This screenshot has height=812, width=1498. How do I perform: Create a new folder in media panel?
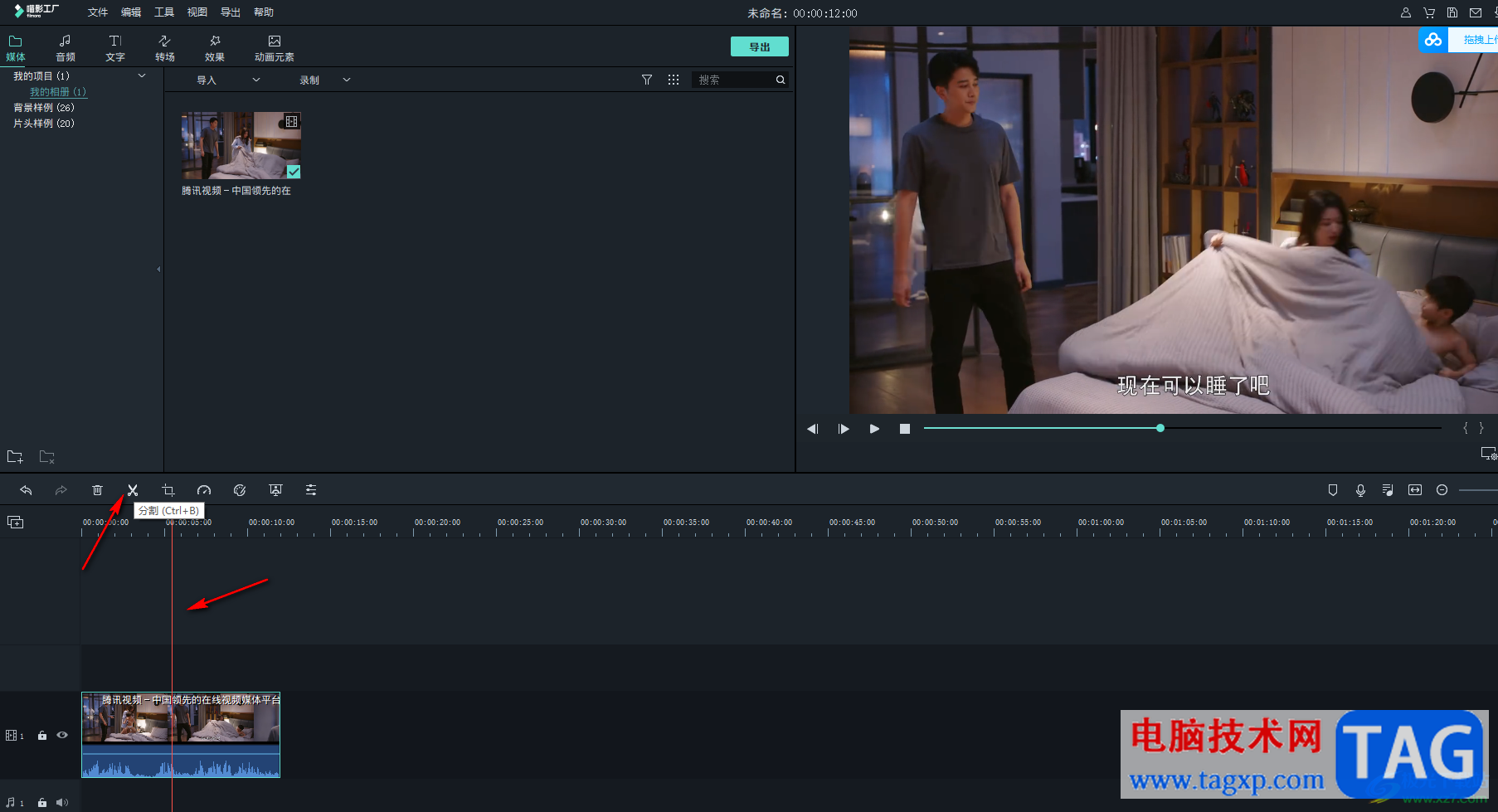[15, 457]
